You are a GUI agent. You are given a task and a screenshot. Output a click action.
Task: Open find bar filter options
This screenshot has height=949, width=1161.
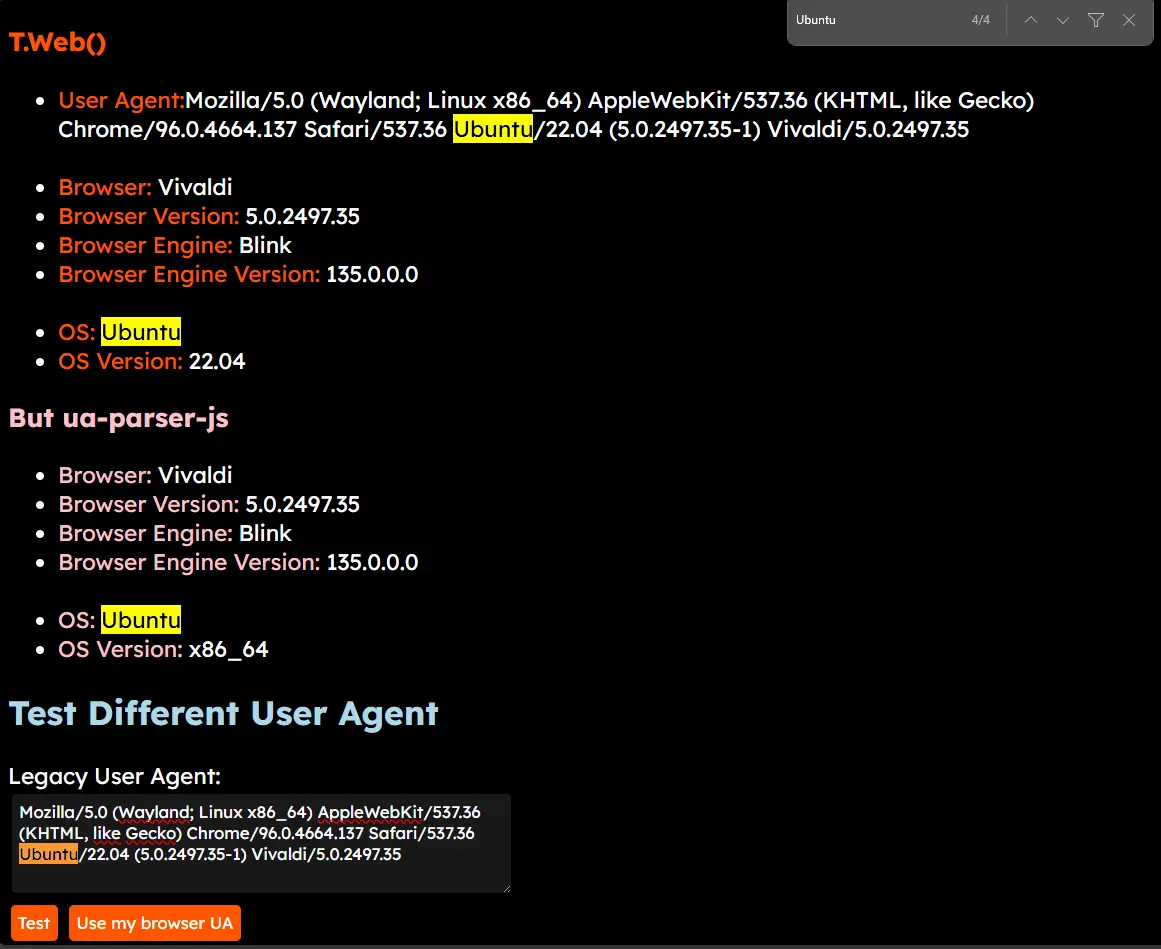tap(1096, 20)
